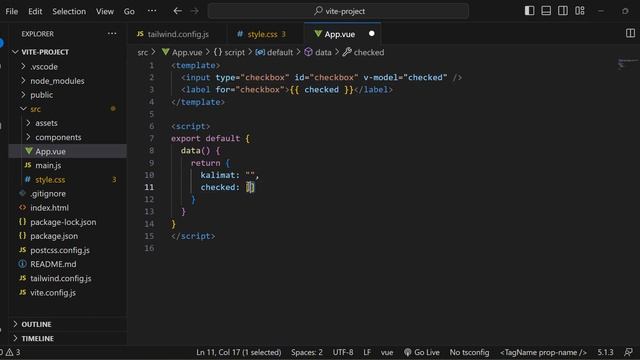Select language mode vue in status bar
The image size is (640, 360).
click(387, 352)
